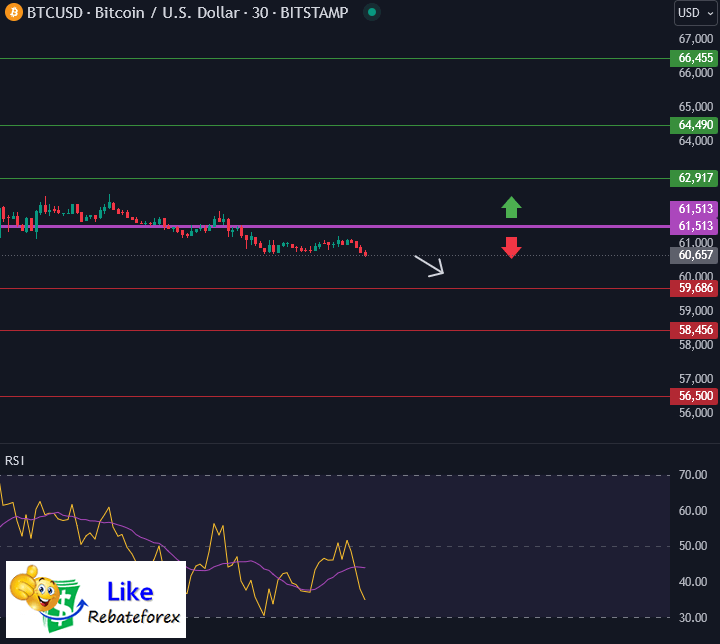
Task: Select the 66,455 green price label
Action: tap(693, 58)
